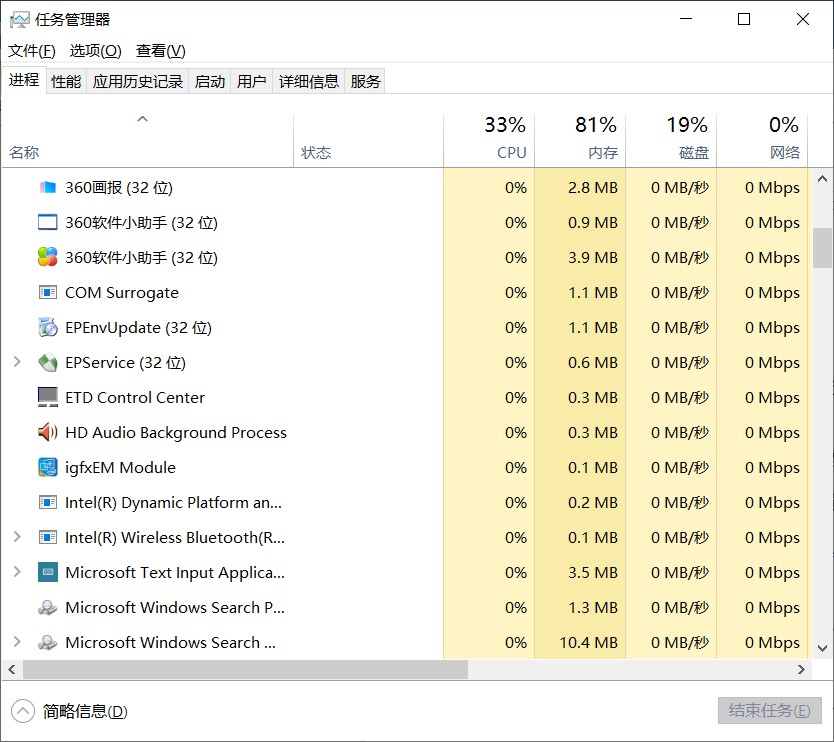This screenshot has height=742, width=834.
Task: Switch to the 服务 tab
Action: [x=365, y=81]
